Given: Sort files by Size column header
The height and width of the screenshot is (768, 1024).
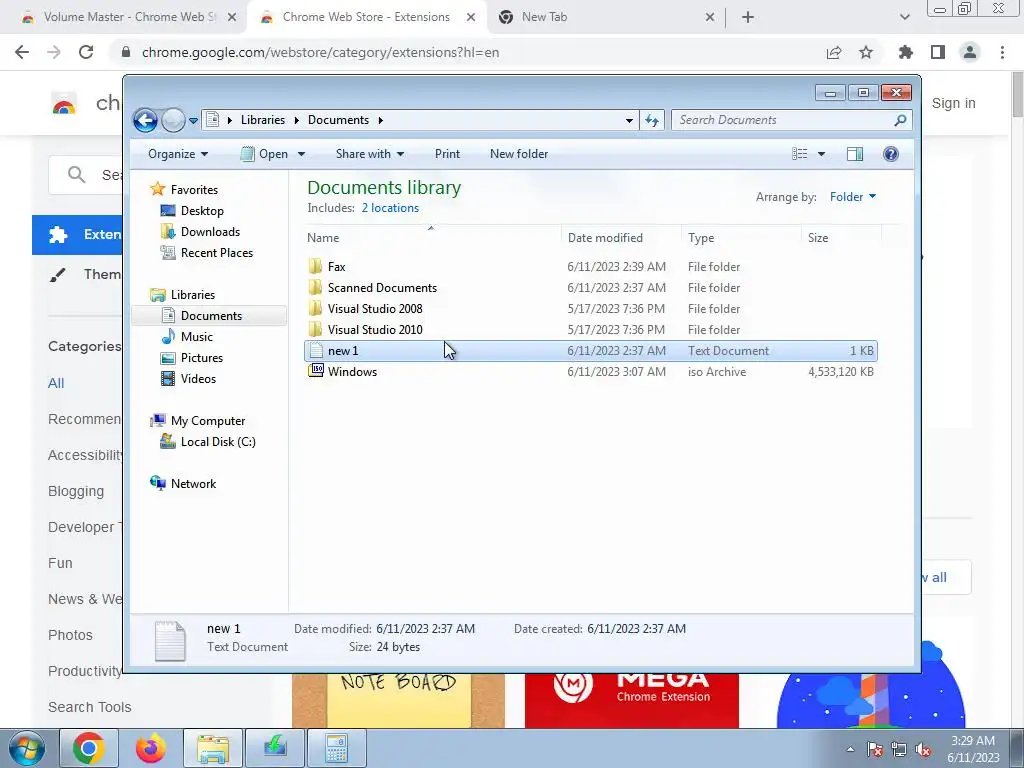Looking at the screenshot, I should [x=841, y=238].
